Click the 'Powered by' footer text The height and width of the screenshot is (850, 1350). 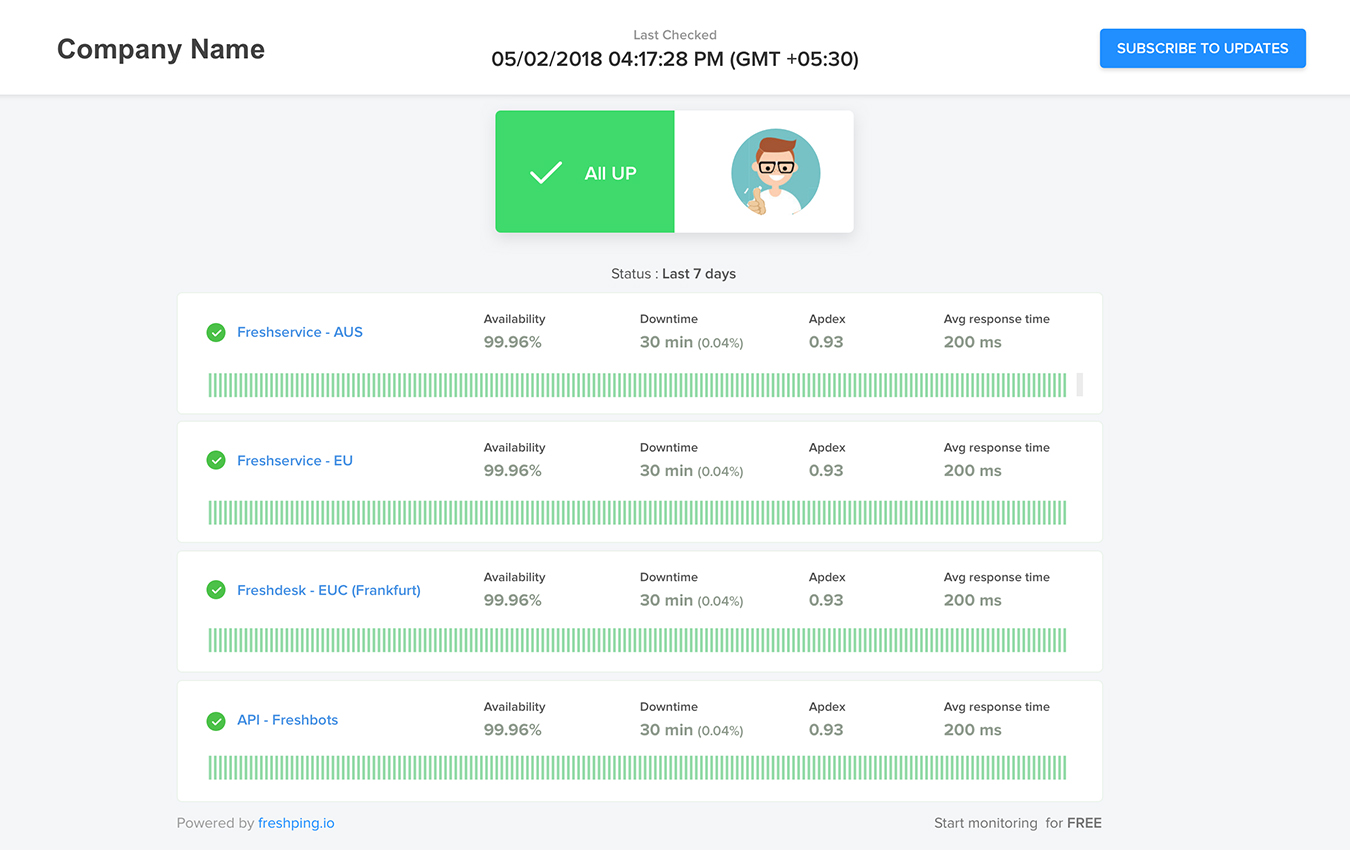coord(215,823)
